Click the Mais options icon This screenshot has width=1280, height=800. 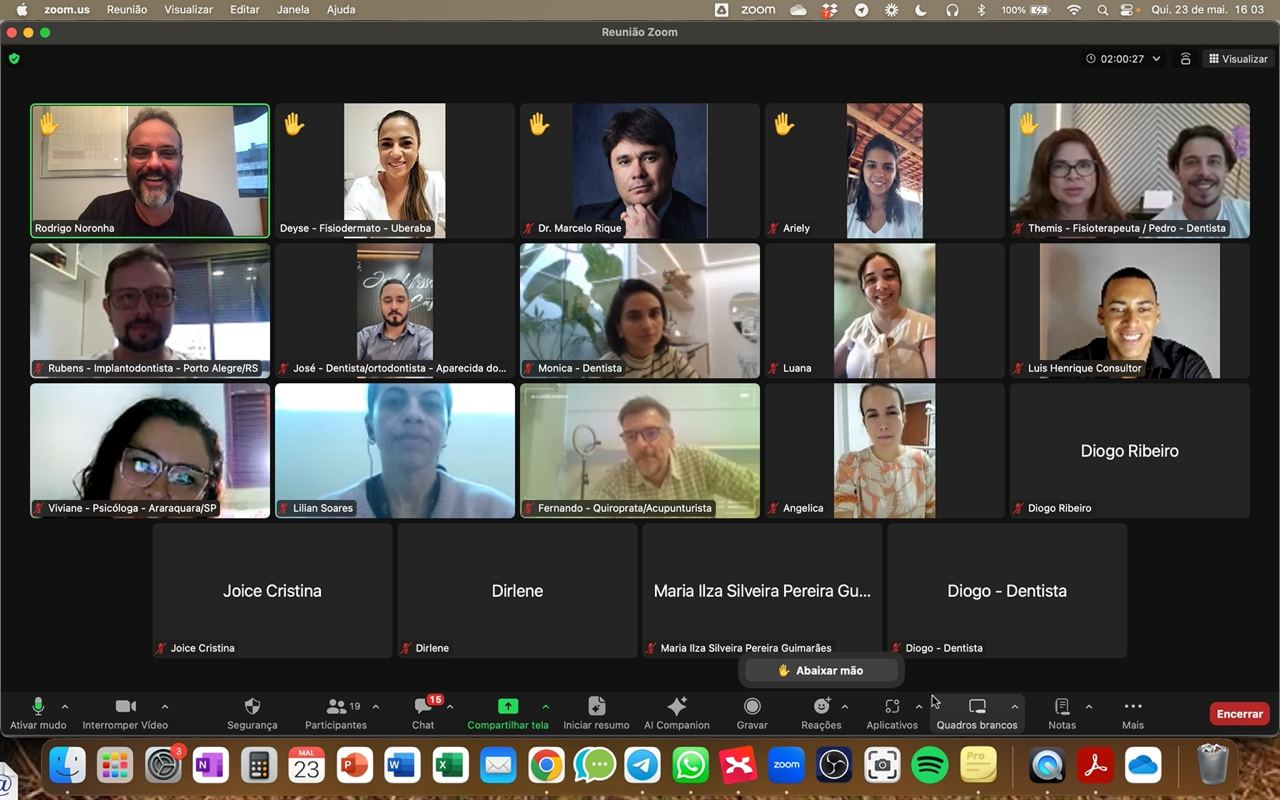pos(1133,706)
